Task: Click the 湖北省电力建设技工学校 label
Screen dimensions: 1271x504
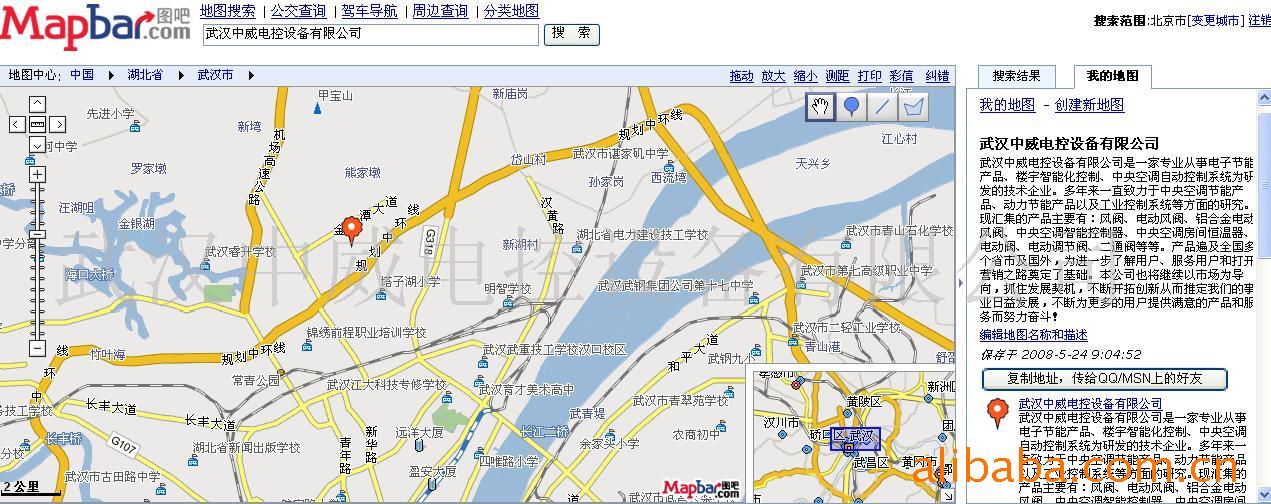Action: pyautogui.click(x=642, y=235)
